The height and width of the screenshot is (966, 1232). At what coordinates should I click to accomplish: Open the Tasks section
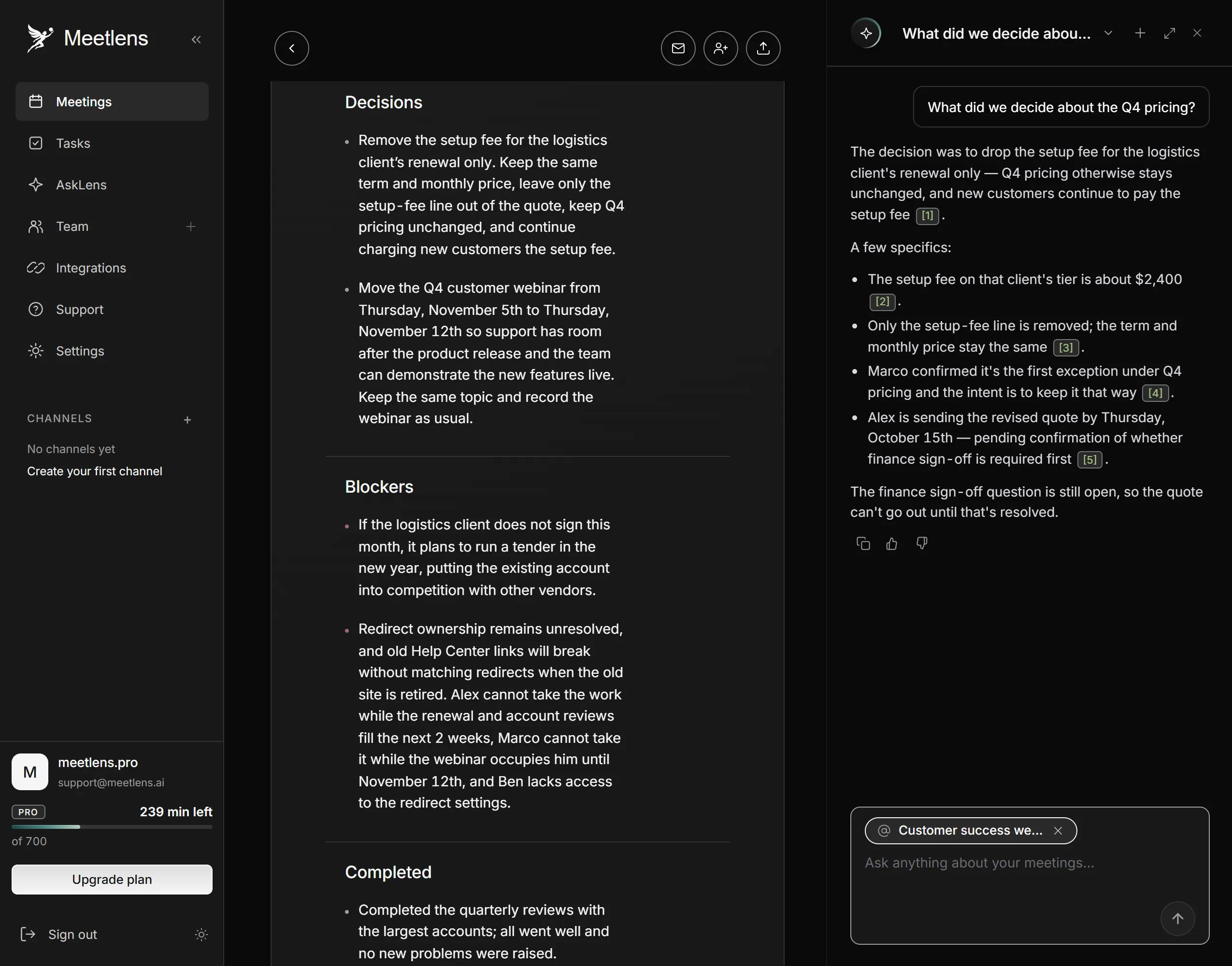[x=112, y=143]
